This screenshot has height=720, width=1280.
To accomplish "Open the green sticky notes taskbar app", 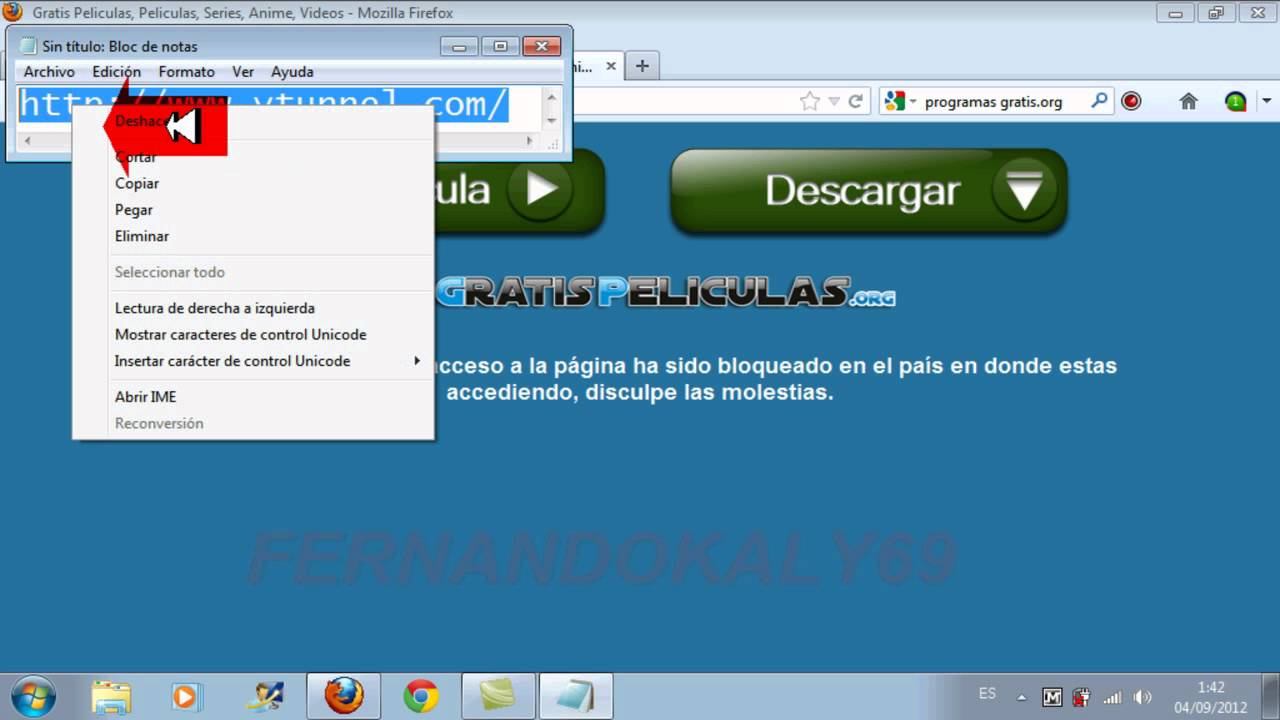I will 498,696.
